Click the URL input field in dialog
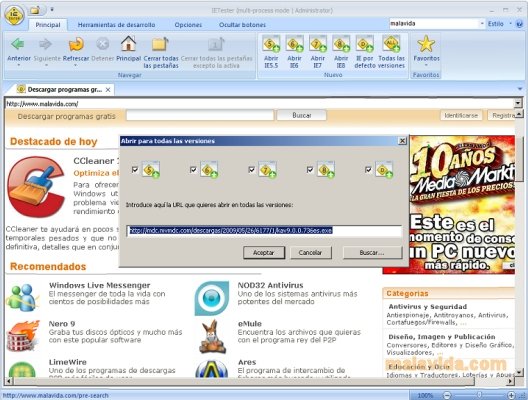Screen dimensions: 528x400 tap(265, 231)
